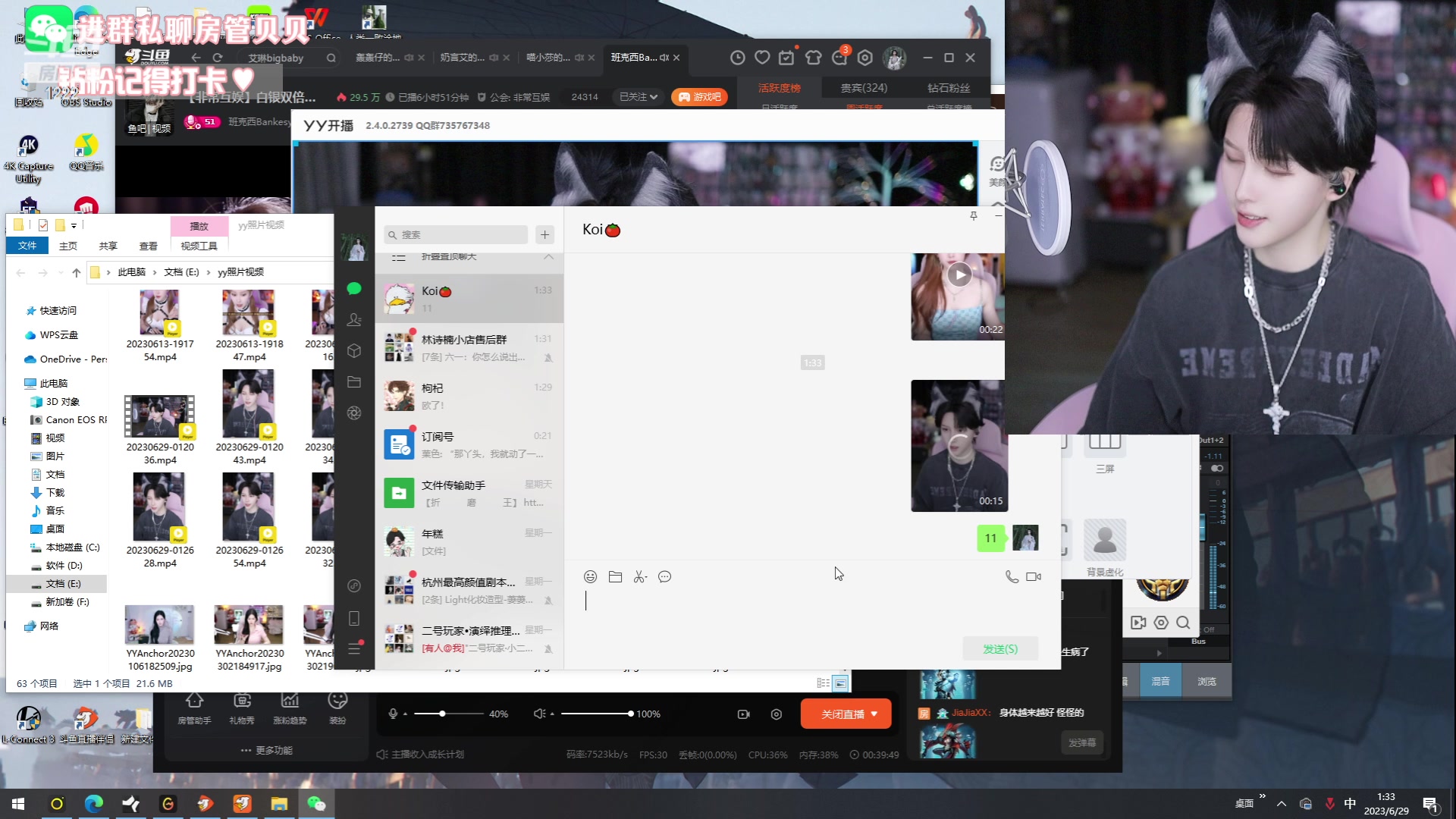The width and height of the screenshot is (1456, 819).
Task: Expand speaker device options arrow
Action: (x=552, y=714)
